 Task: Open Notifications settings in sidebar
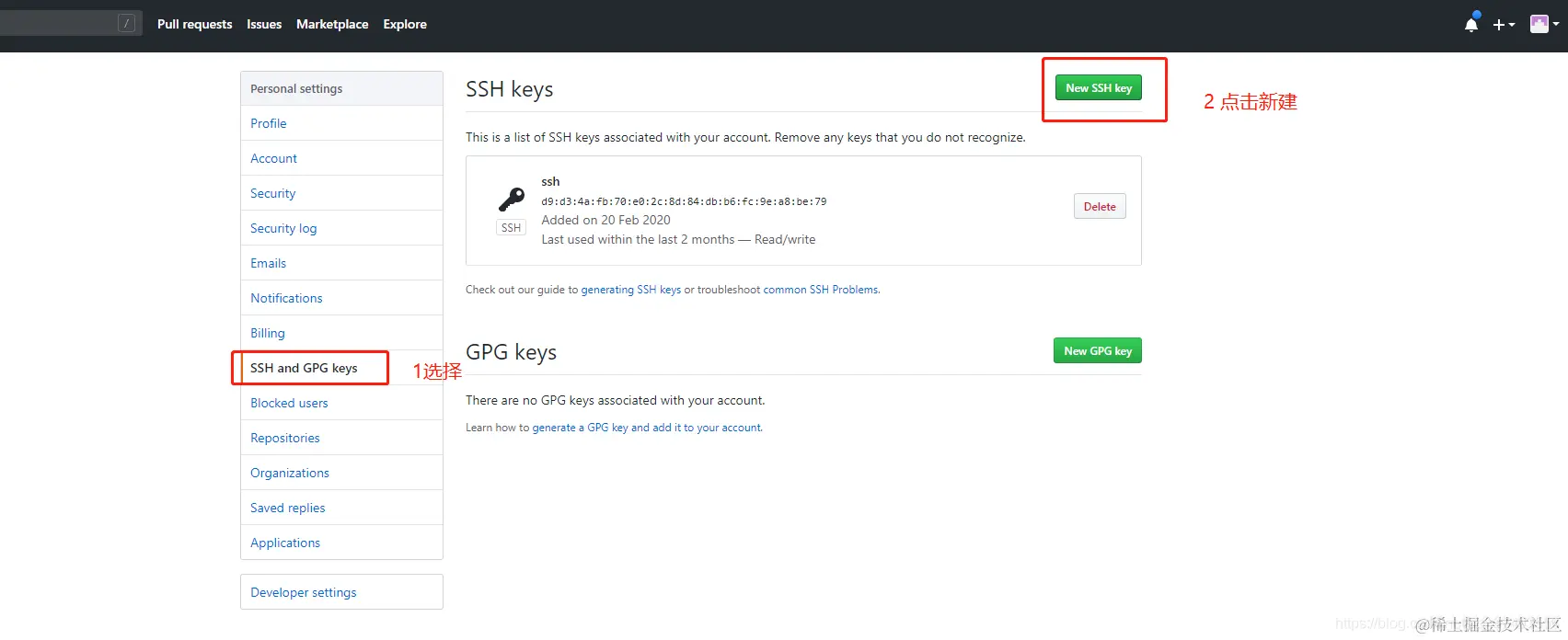pos(341,298)
